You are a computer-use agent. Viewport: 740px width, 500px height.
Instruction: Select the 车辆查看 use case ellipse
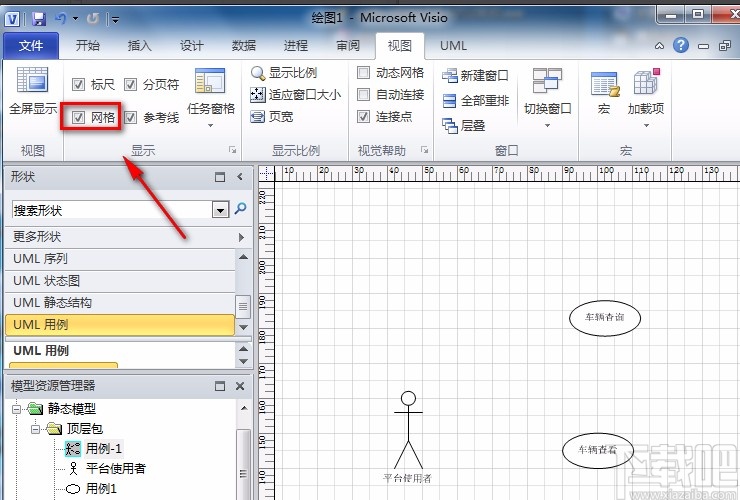pyautogui.click(x=597, y=450)
